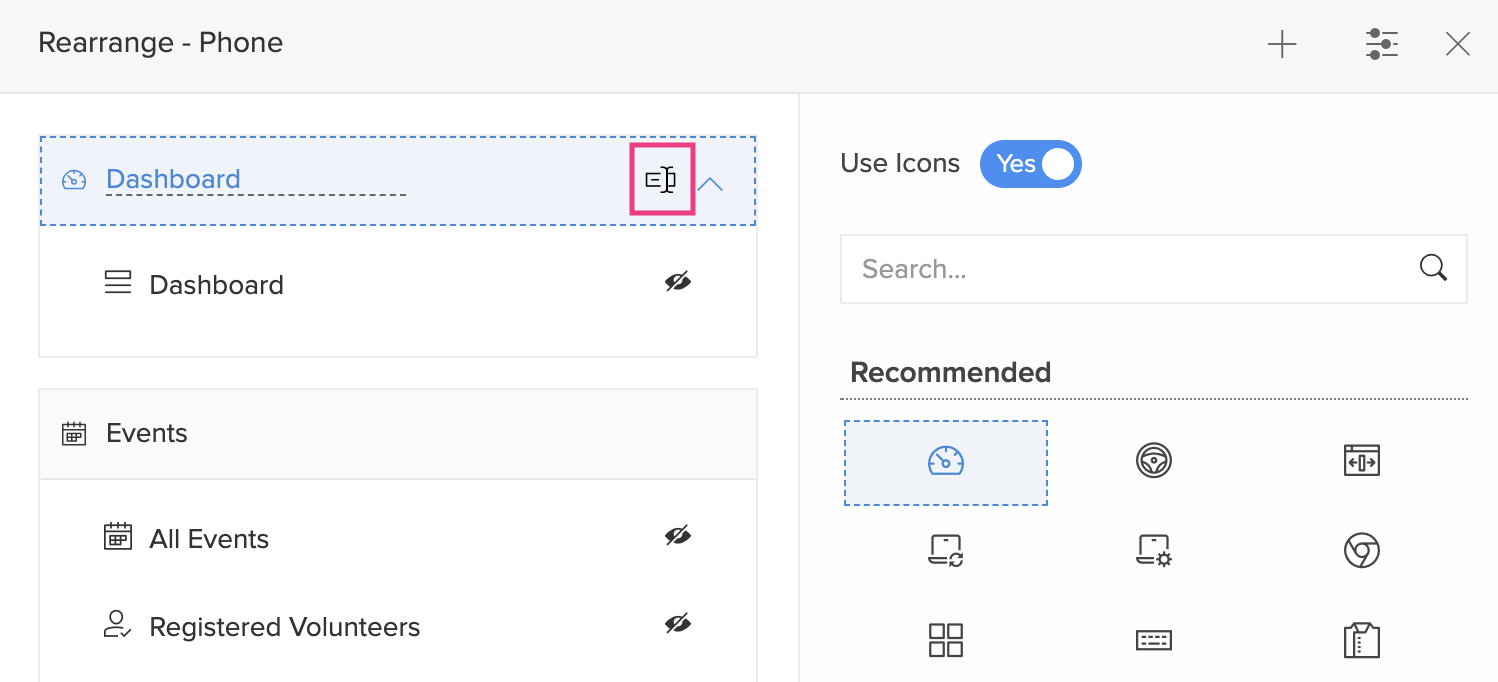Select the laptop settings gear icon
The width and height of the screenshot is (1498, 682).
coord(1154,551)
